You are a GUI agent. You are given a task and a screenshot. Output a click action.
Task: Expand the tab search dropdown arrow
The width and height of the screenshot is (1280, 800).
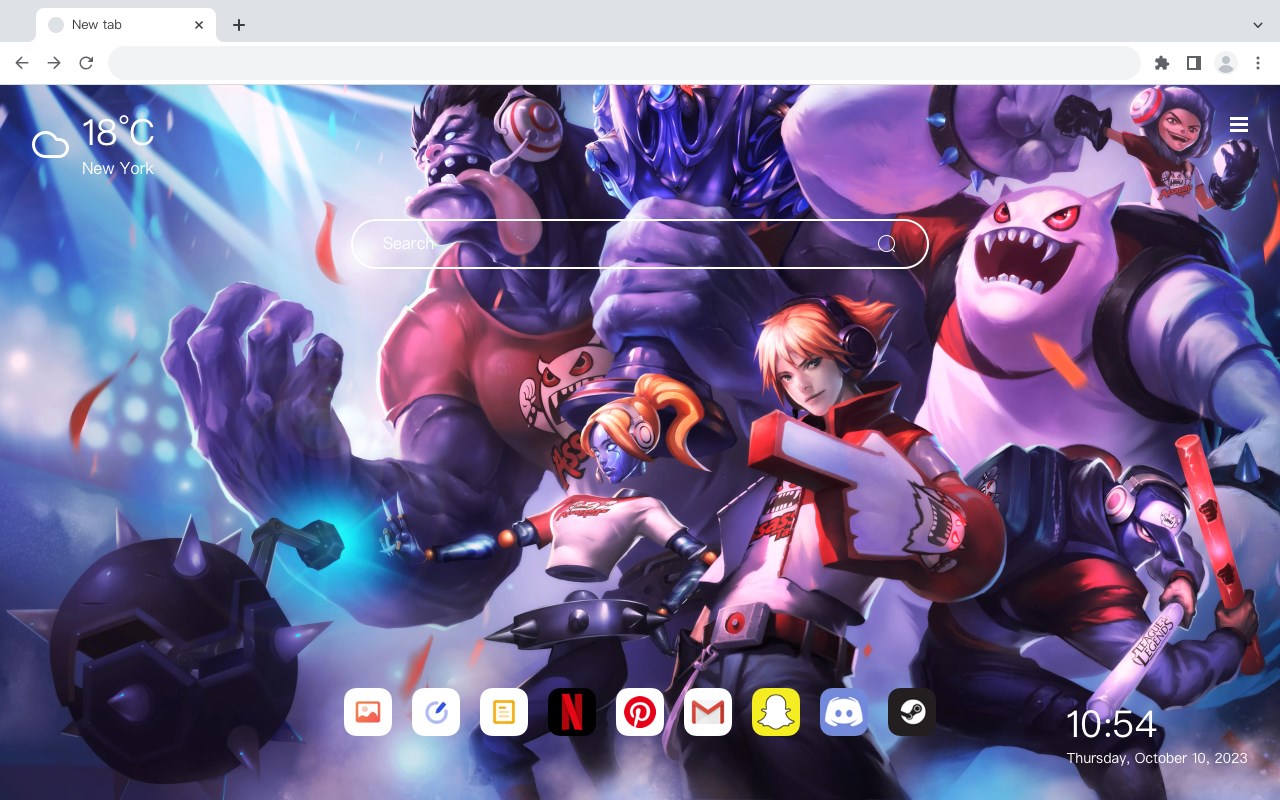point(1258,25)
